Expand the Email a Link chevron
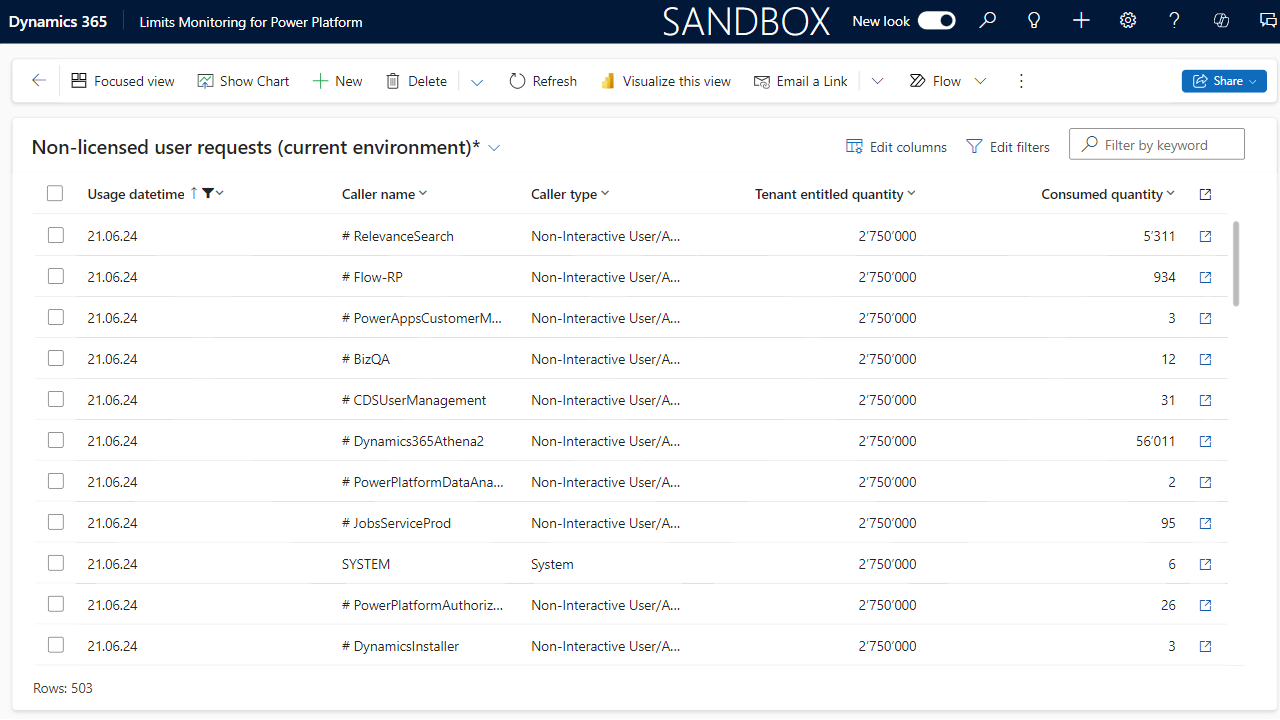Screen dimensions: 1280x720 click(x=877, y=82)
